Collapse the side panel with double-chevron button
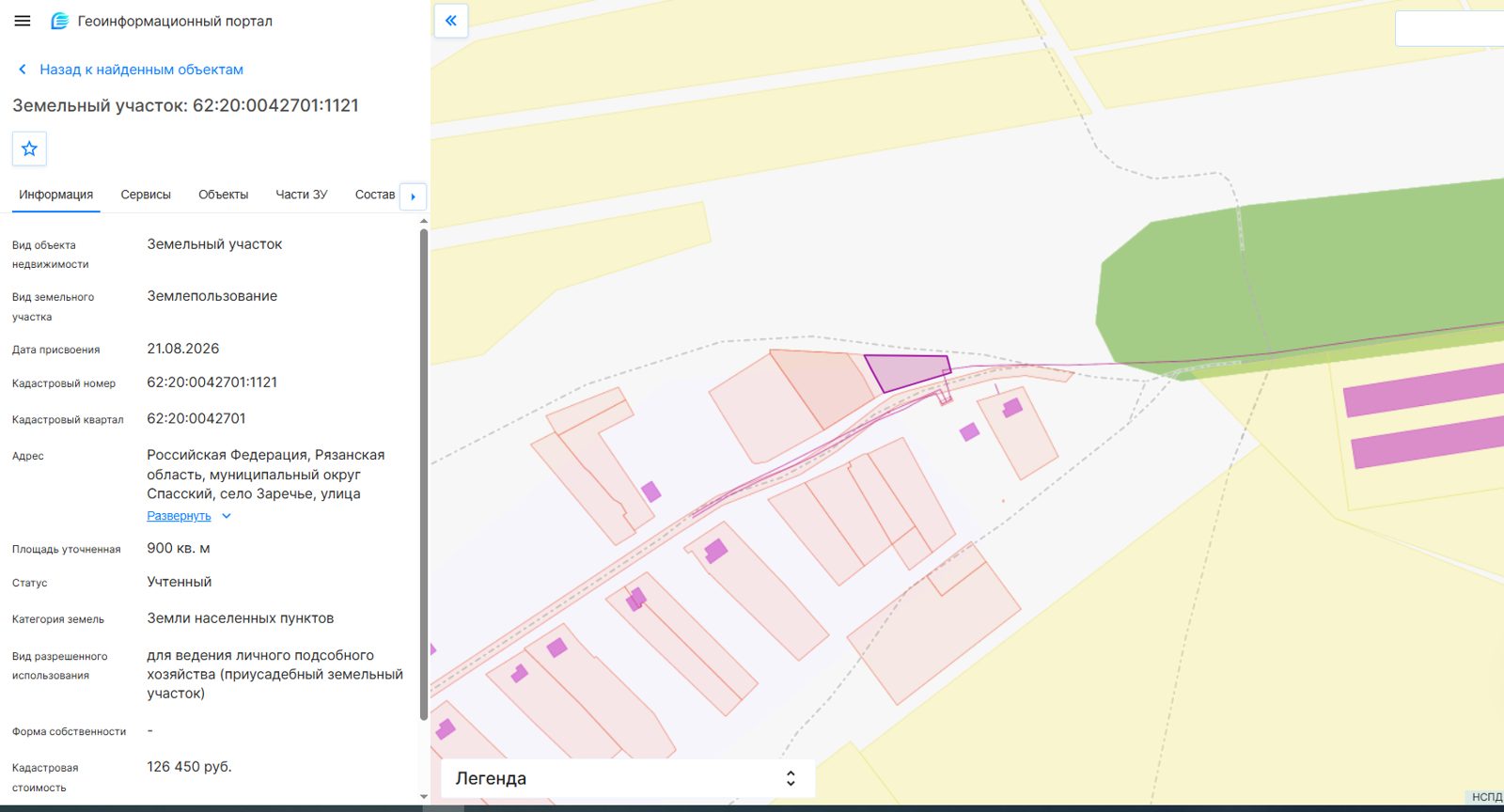 [x=451, y=20]
